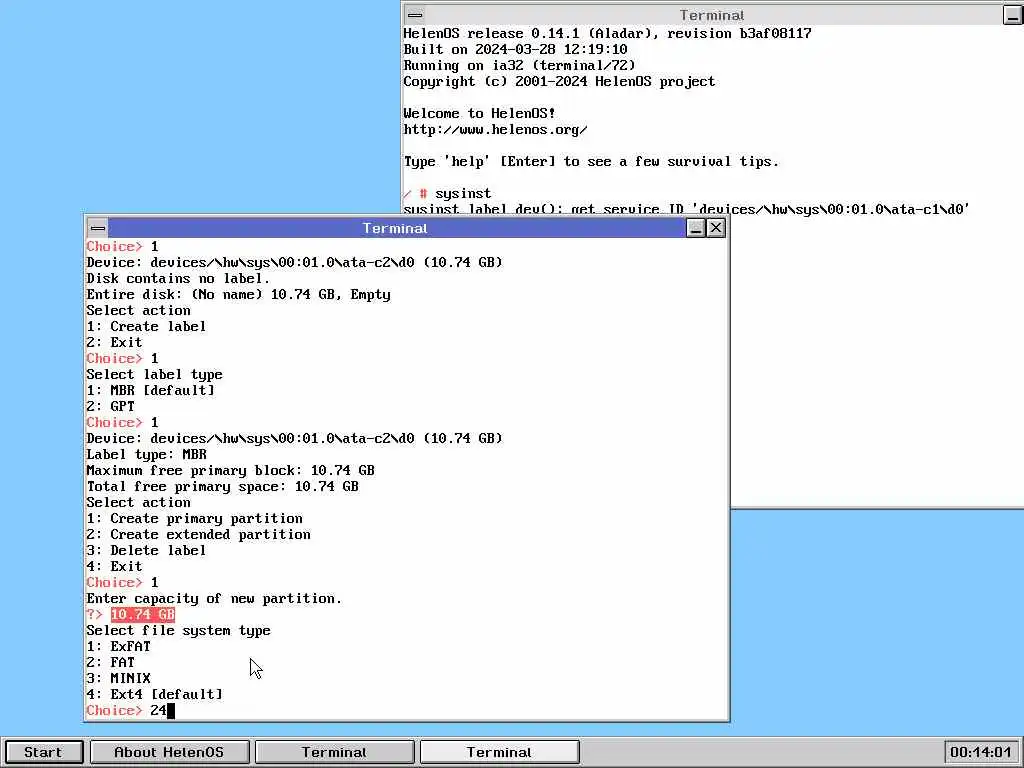The width and height of the screenshot is (1024, 768).
Task: Open the Start menu on taskbar
Action: point(43,752)
